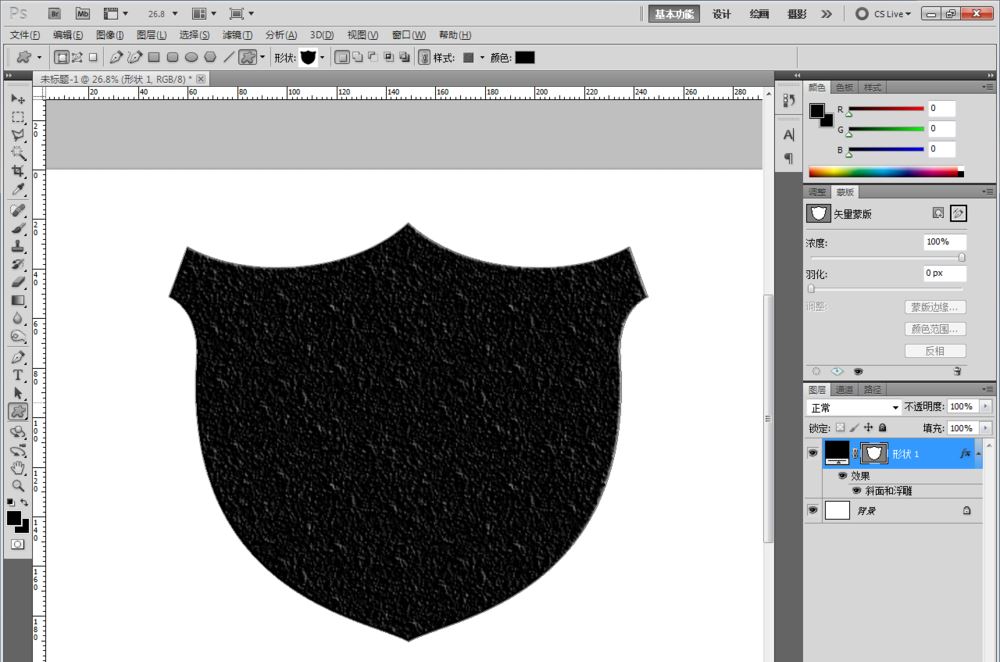
Task: Choose the Rounded Rectangle shape option
Action: (x=172, y=57)
